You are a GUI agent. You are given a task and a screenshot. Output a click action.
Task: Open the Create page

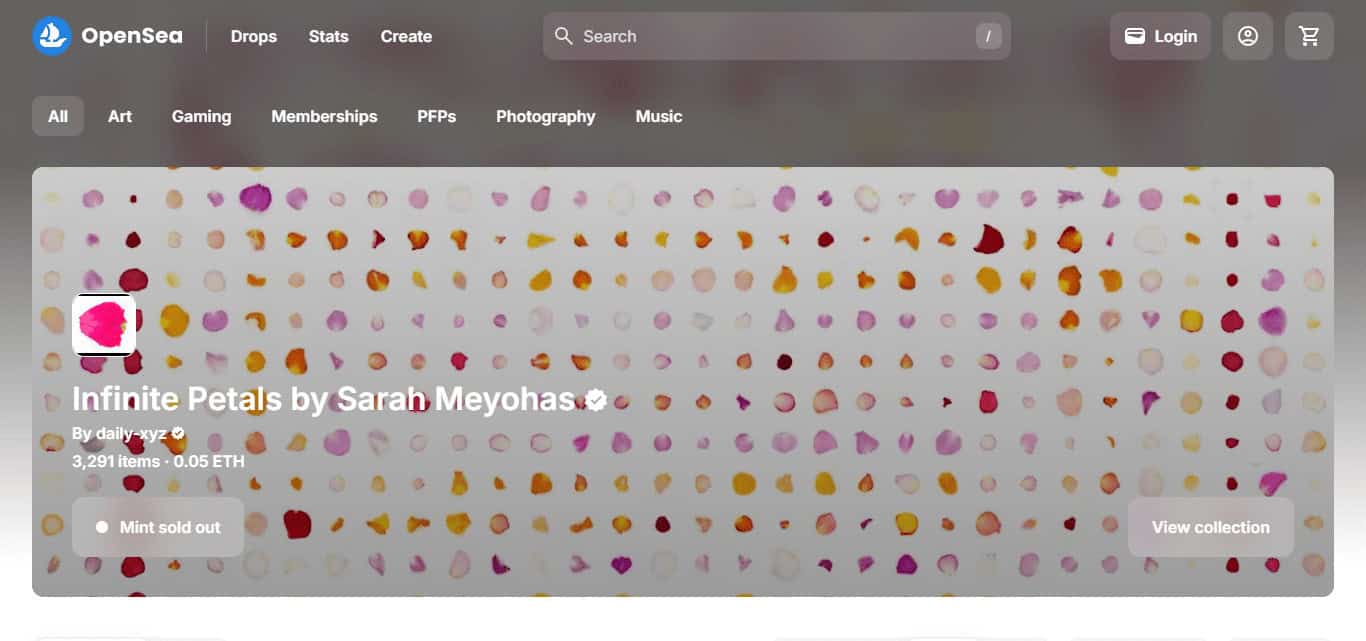tap(406, 36)
